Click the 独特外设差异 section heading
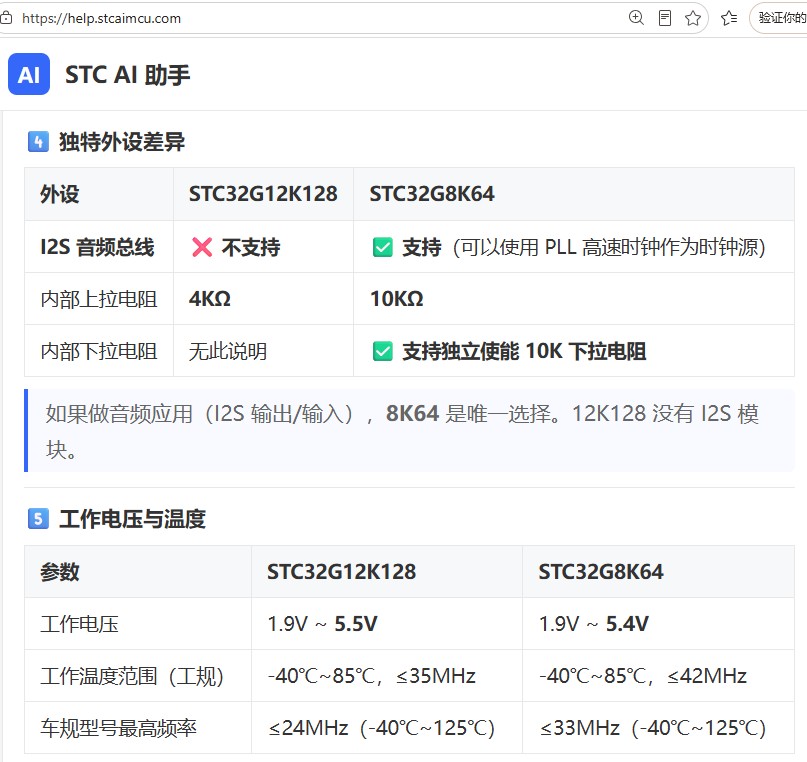The width and height of the screenshot is (807, 762). [122, 142]
